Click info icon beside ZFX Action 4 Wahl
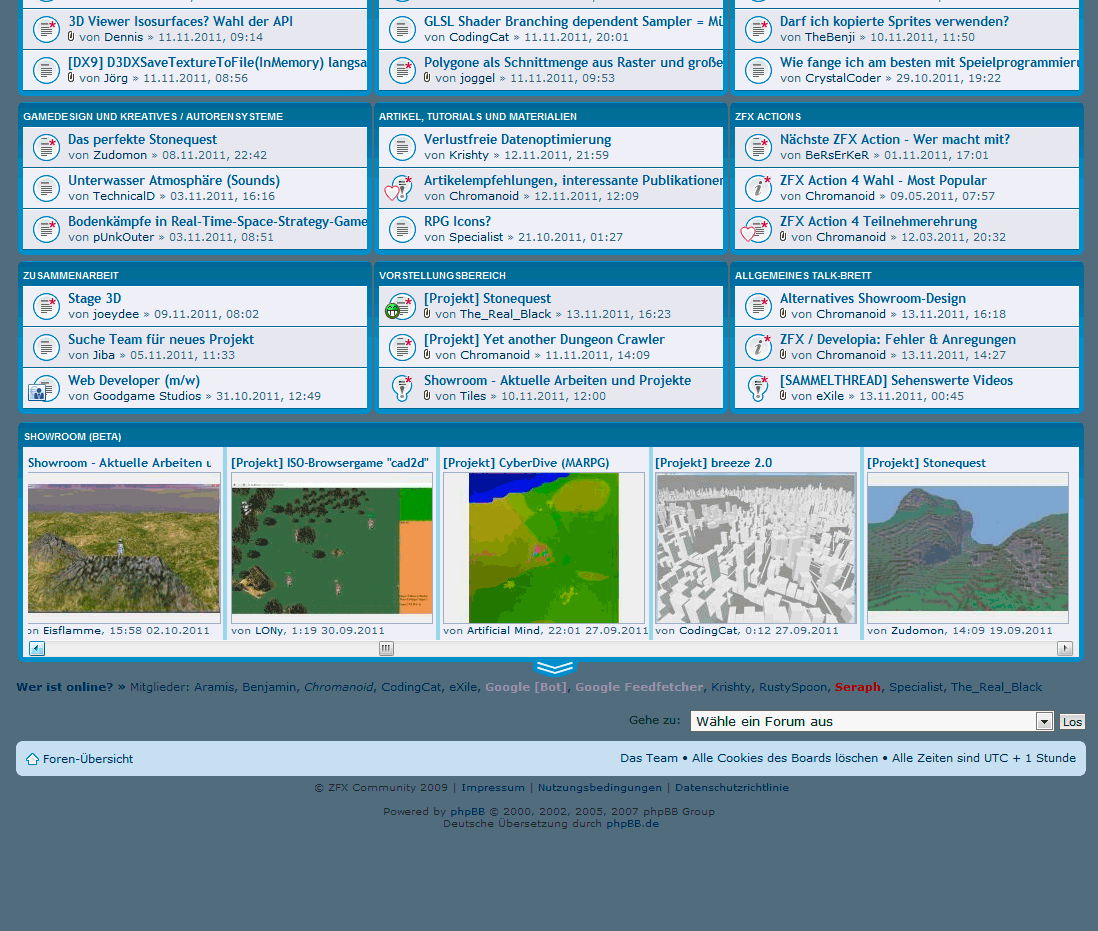Image resolution: width=1098 pixels, height=931 pixels. 759,188
